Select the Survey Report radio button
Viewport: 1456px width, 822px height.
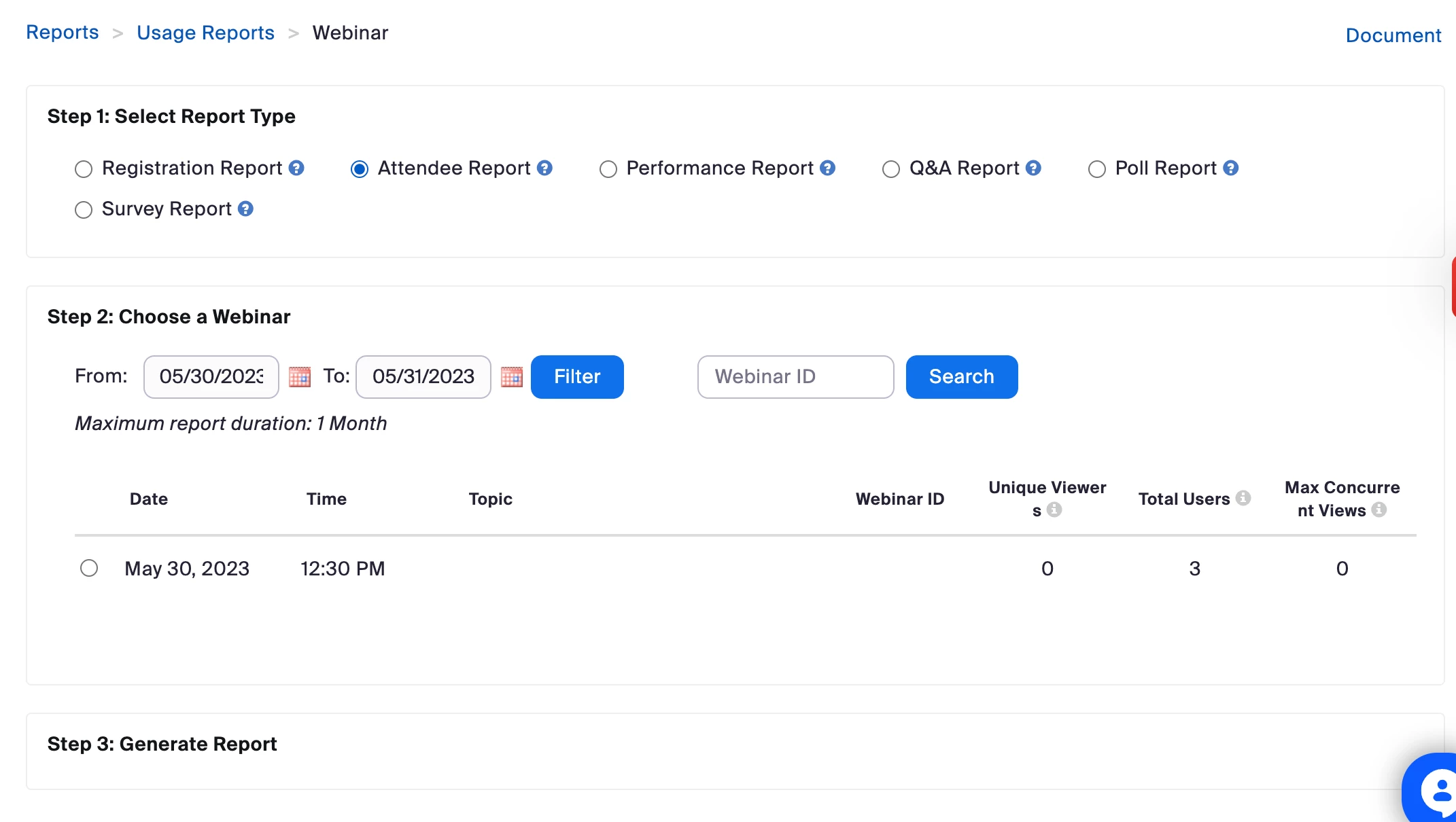[84, 209]
